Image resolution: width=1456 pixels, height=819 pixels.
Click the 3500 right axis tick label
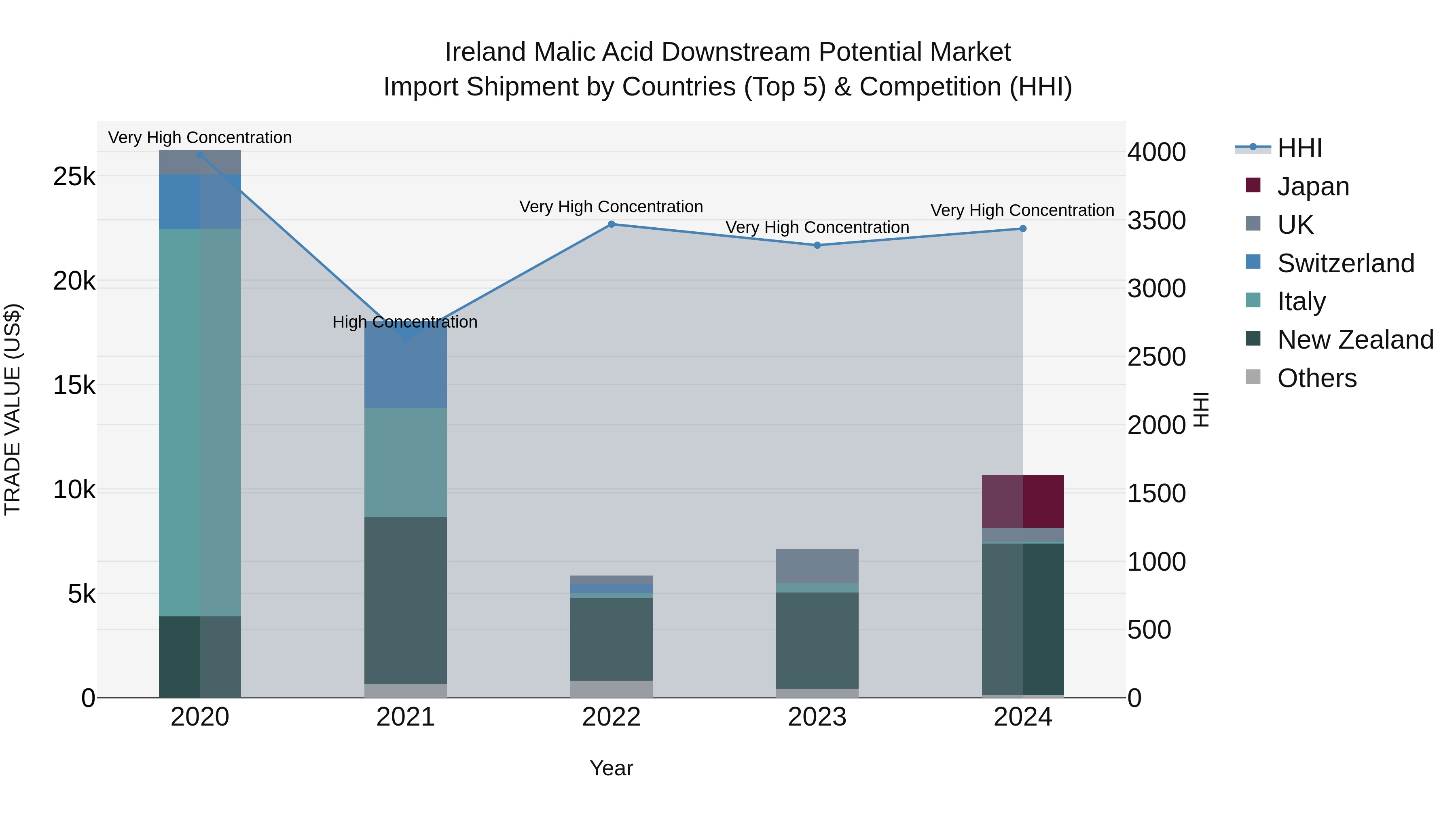(x=1157, y=221)
